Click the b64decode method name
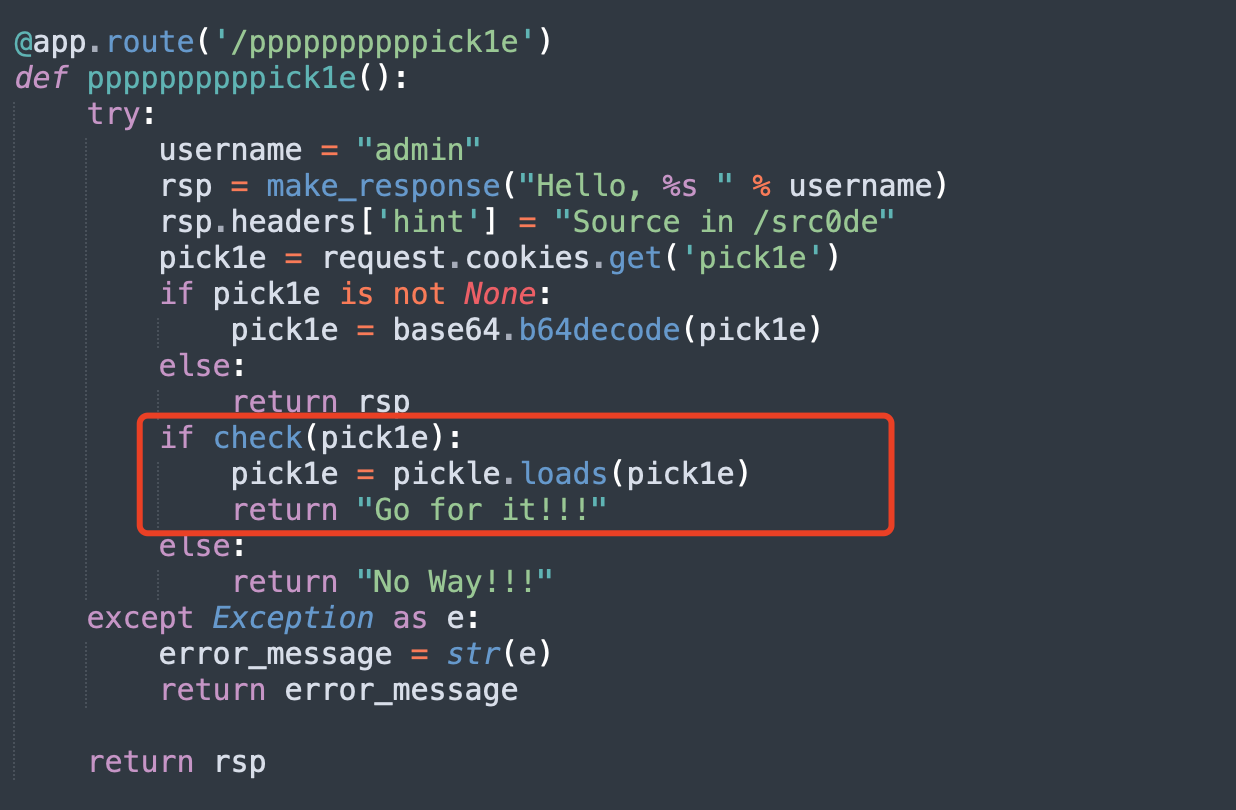 600,330
